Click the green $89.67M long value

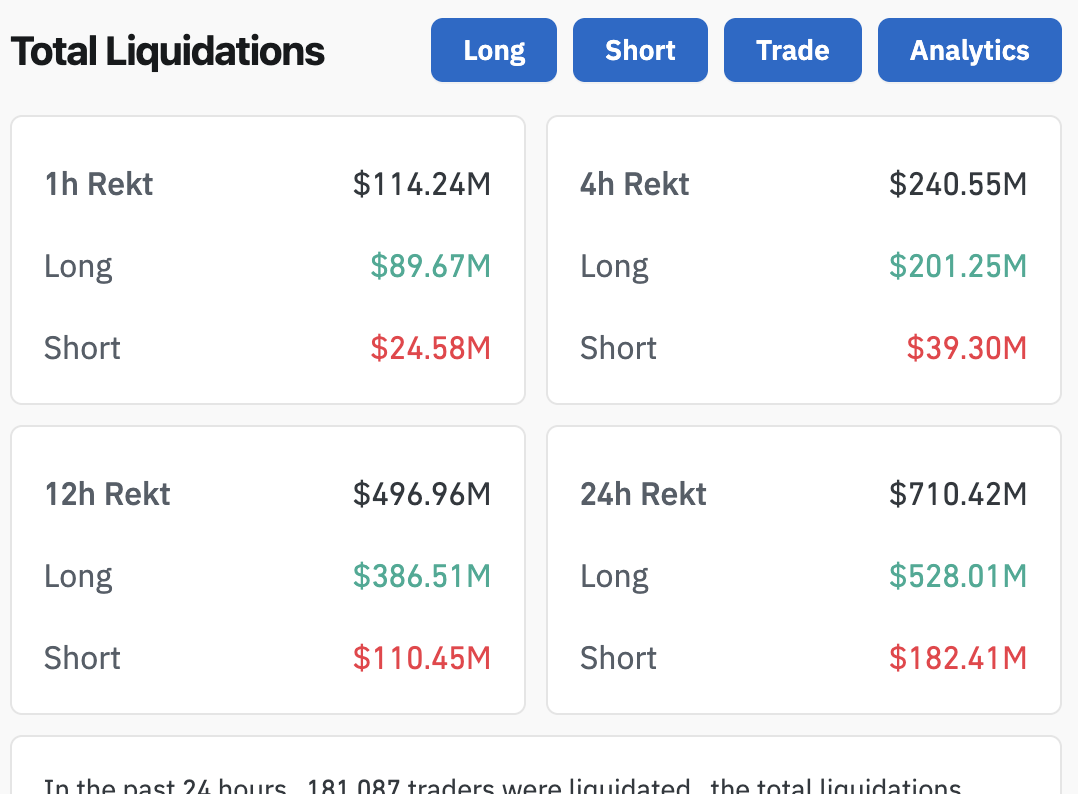[x=431, y=266]
